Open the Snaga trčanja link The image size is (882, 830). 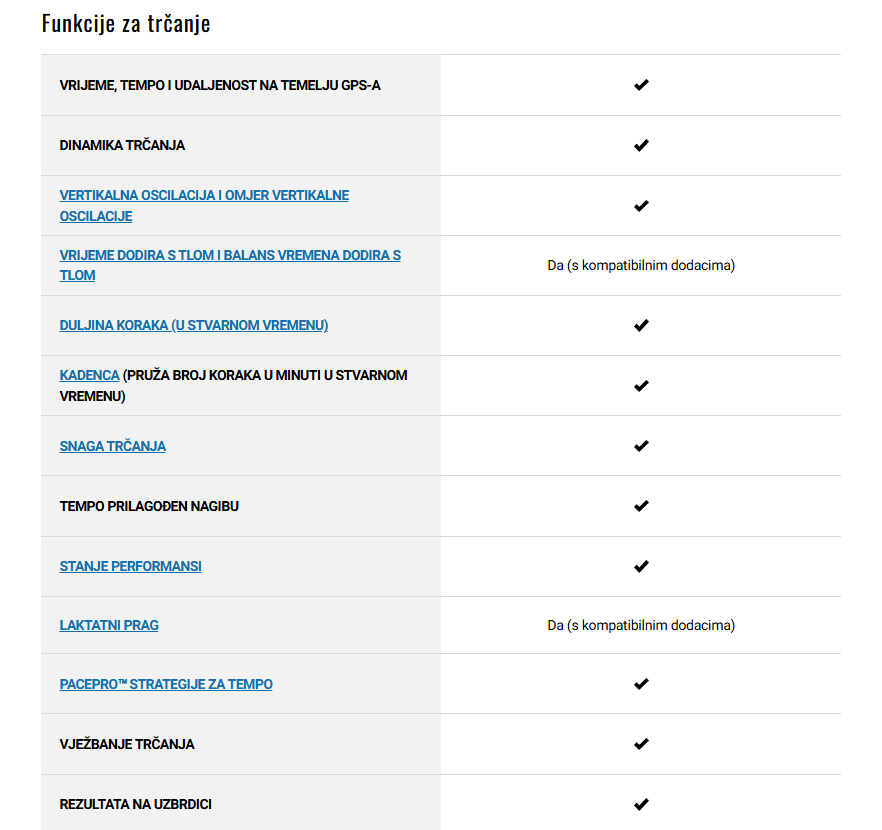coord(112,446)
